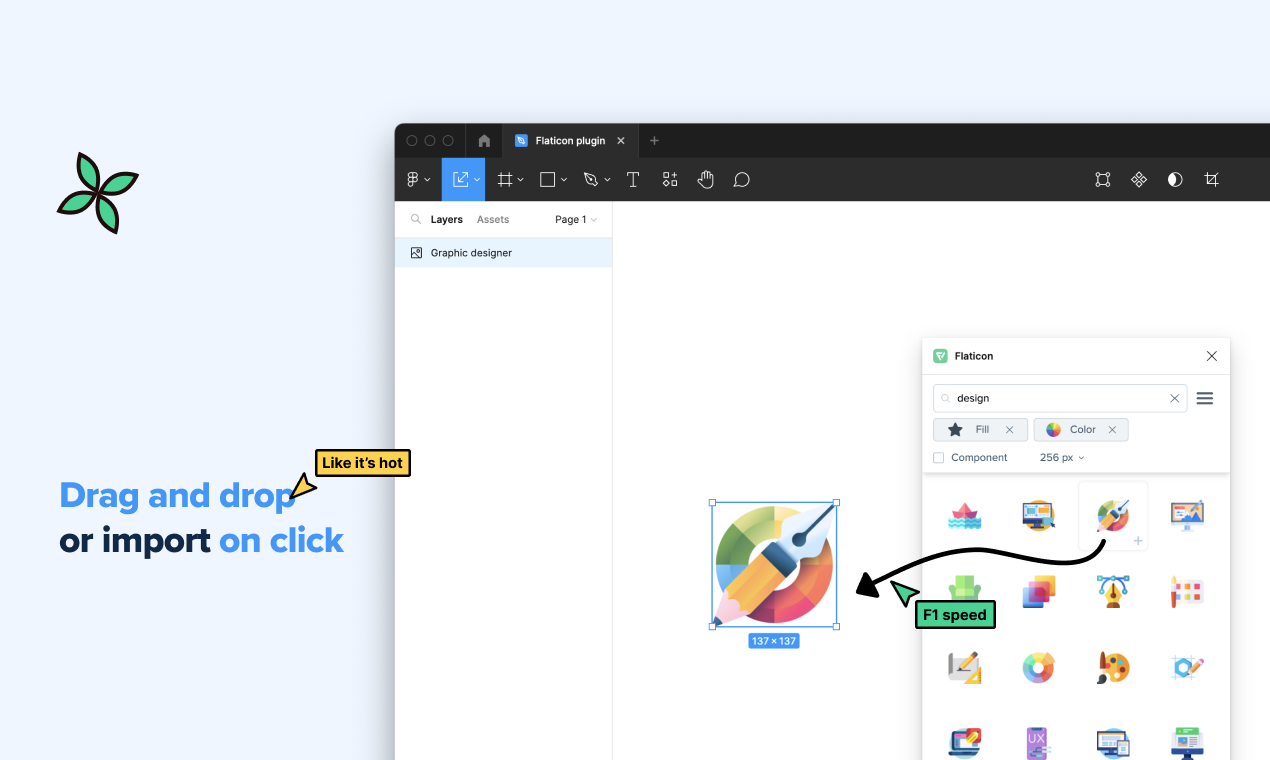Open the Pen tool dropdown arrow

tap(607, 180)
